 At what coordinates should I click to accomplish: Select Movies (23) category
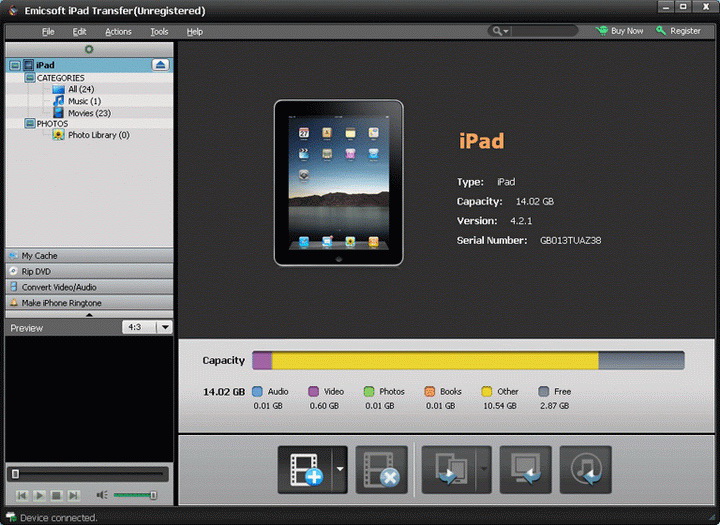(90, 113)
